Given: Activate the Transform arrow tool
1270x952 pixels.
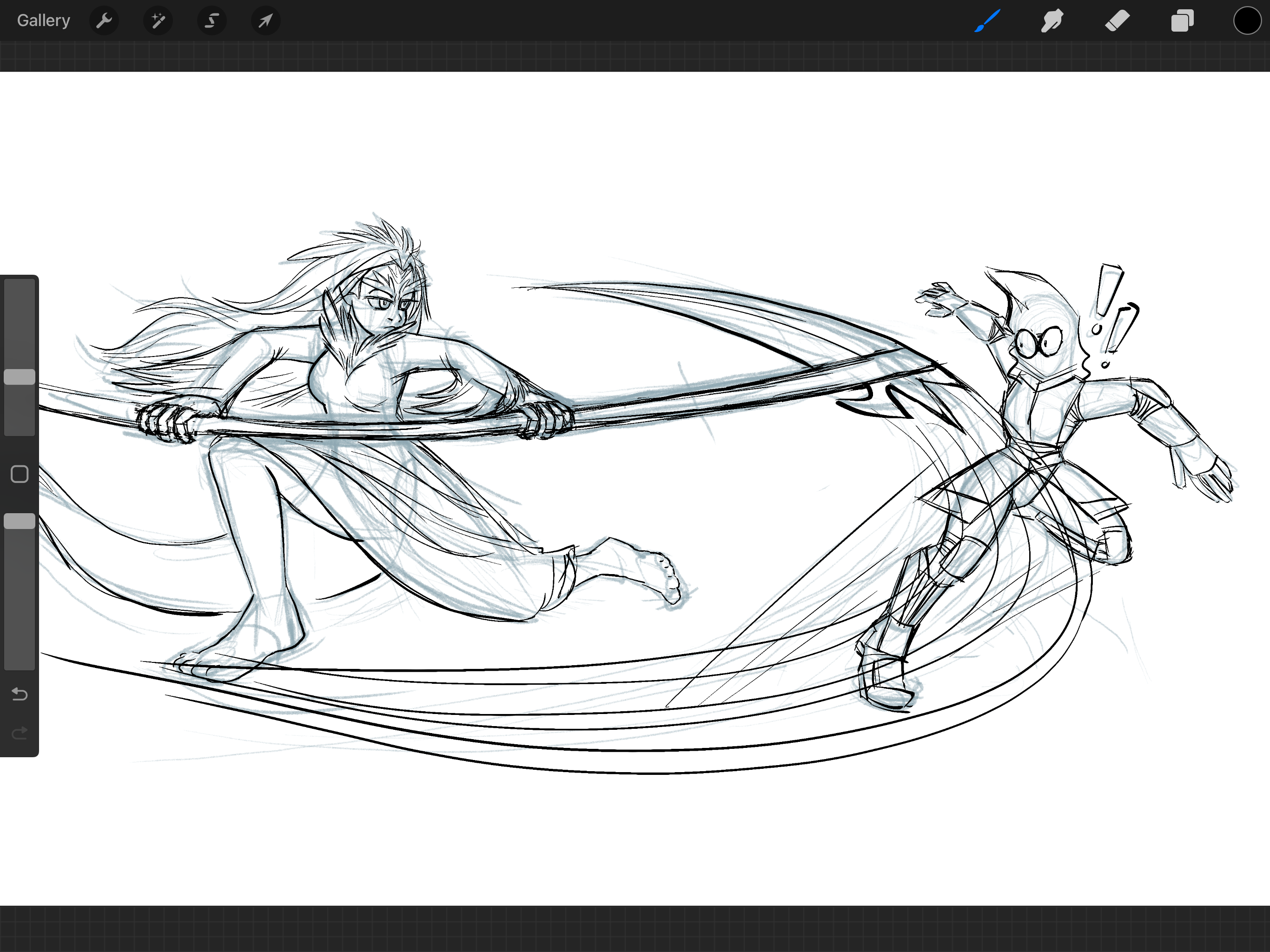Looking at the screenshot, I should 265,21.
